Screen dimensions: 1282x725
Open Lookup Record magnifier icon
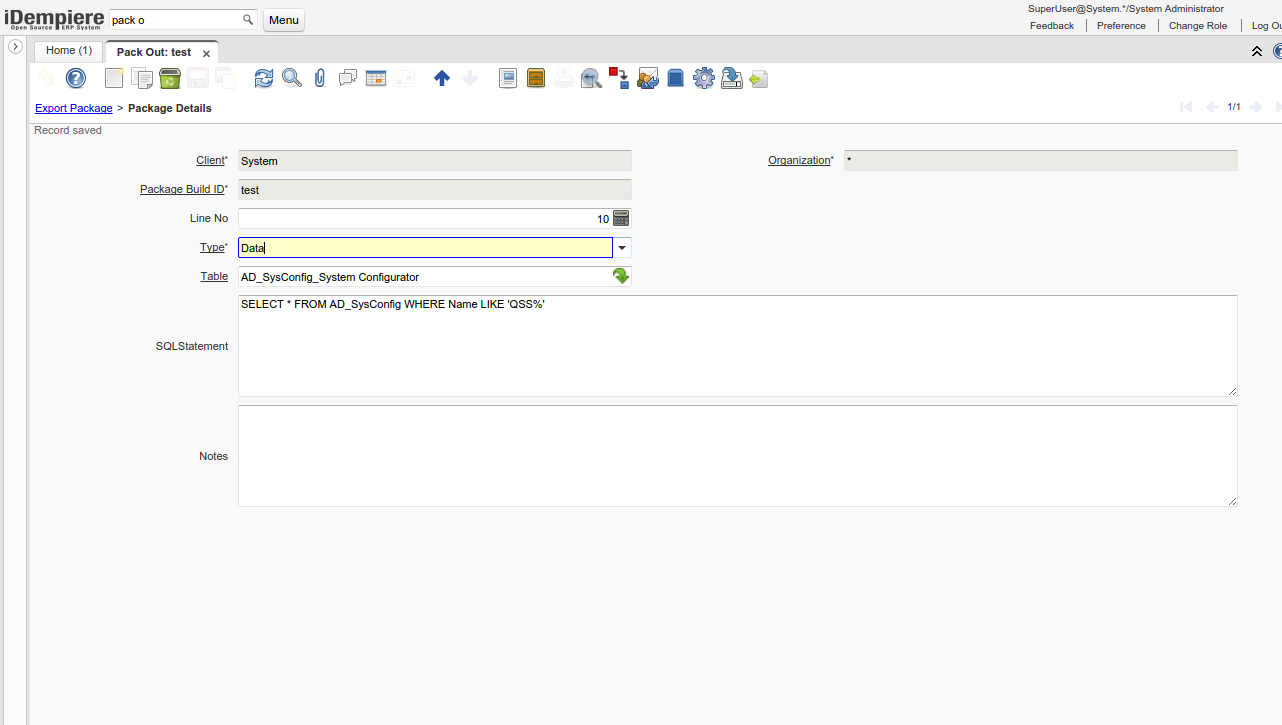(x=292, y=78)
